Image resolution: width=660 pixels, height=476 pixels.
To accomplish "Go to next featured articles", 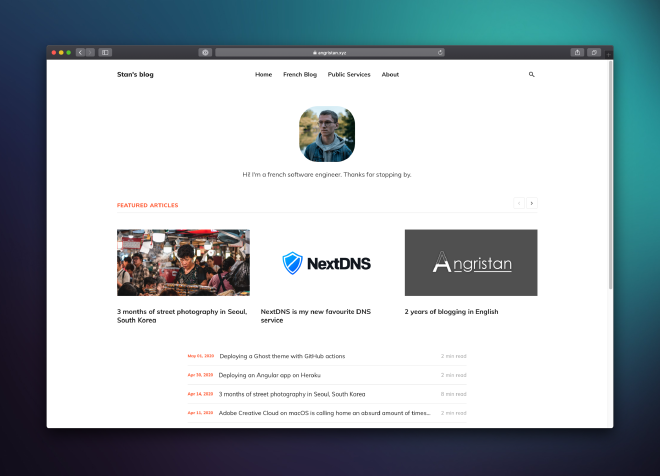I will click(x=532, y=203).
